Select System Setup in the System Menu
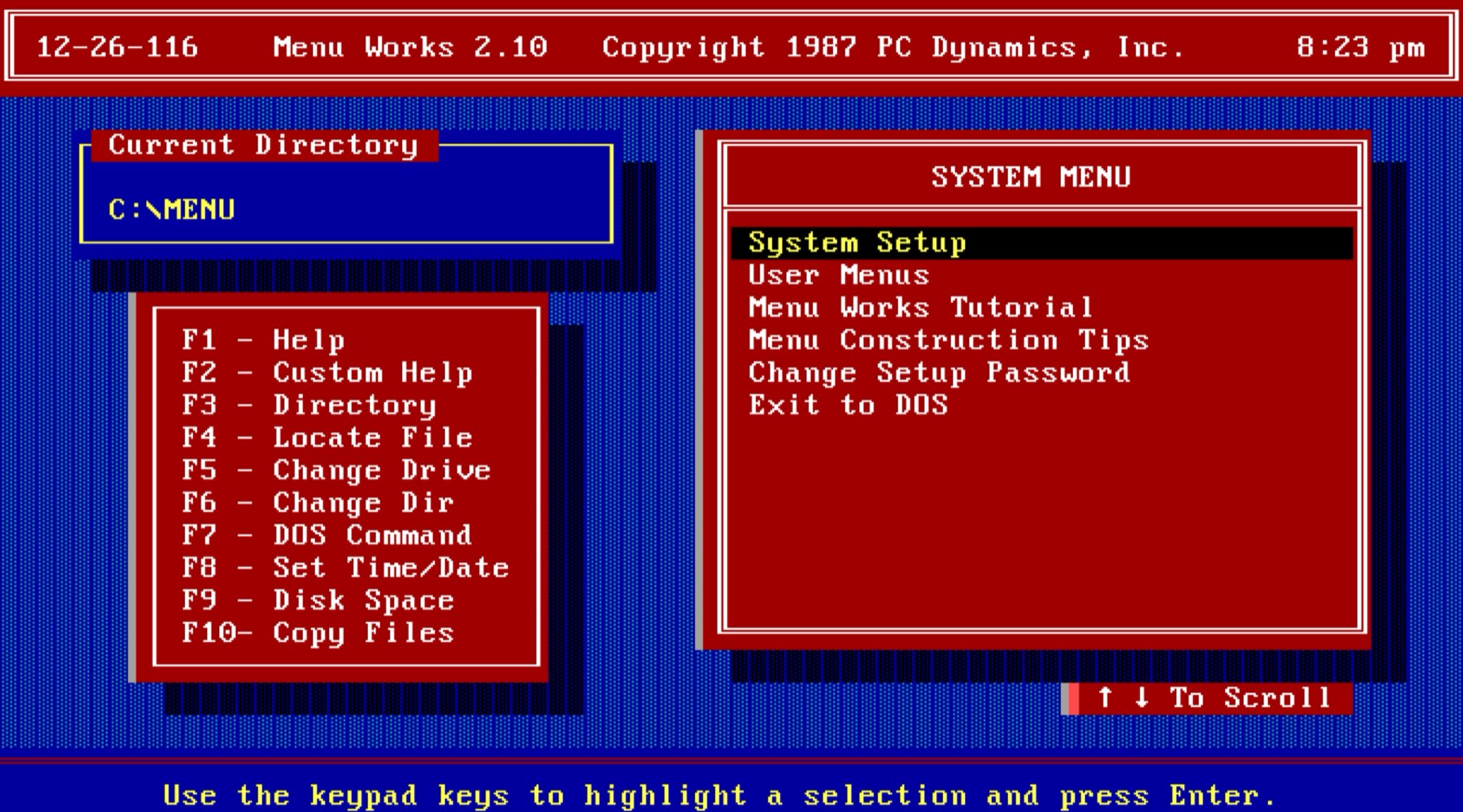This screenshot has height=812, width=1463. pos(1042,243)
